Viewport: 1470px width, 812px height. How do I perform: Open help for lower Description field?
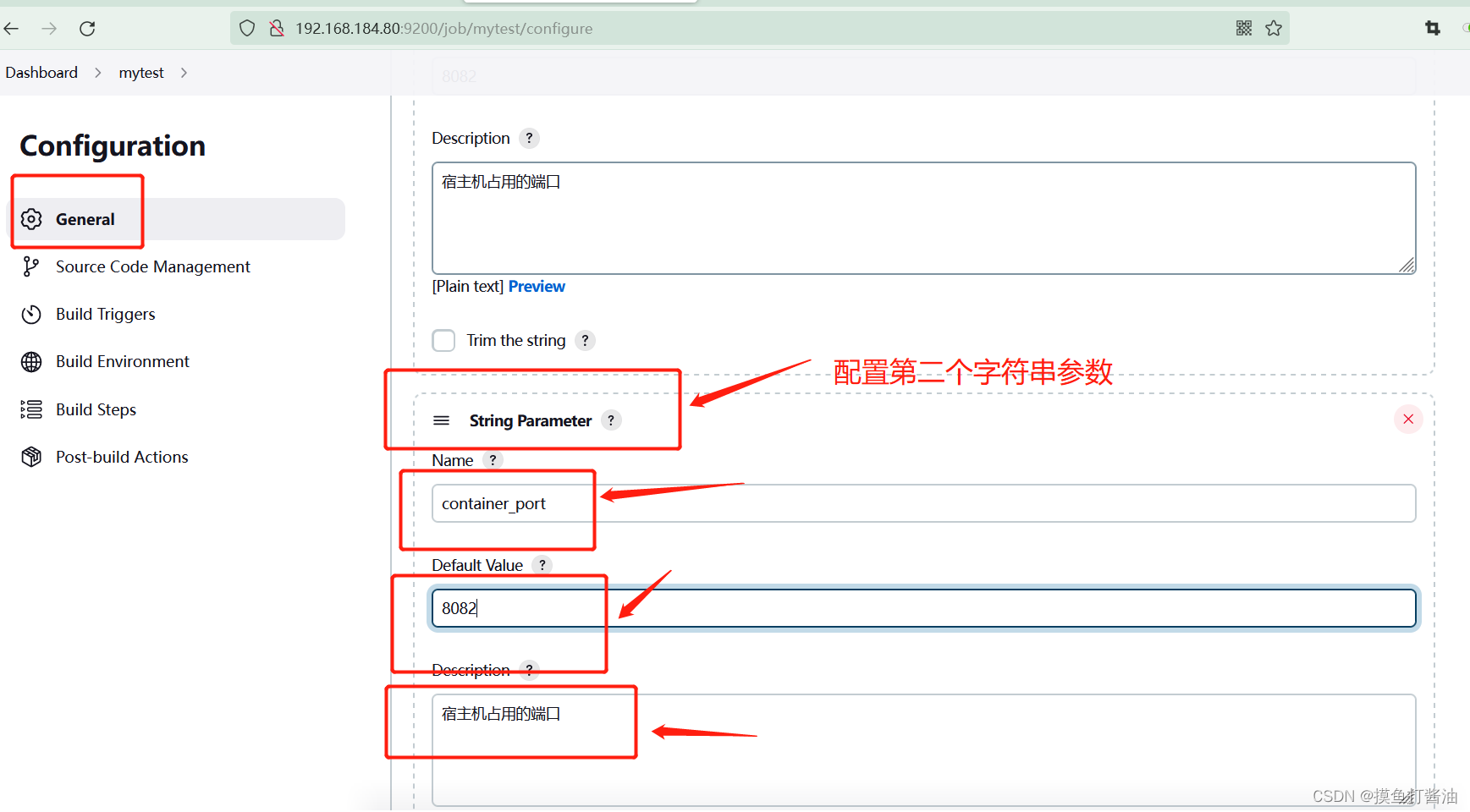click(x=529, y=670)
